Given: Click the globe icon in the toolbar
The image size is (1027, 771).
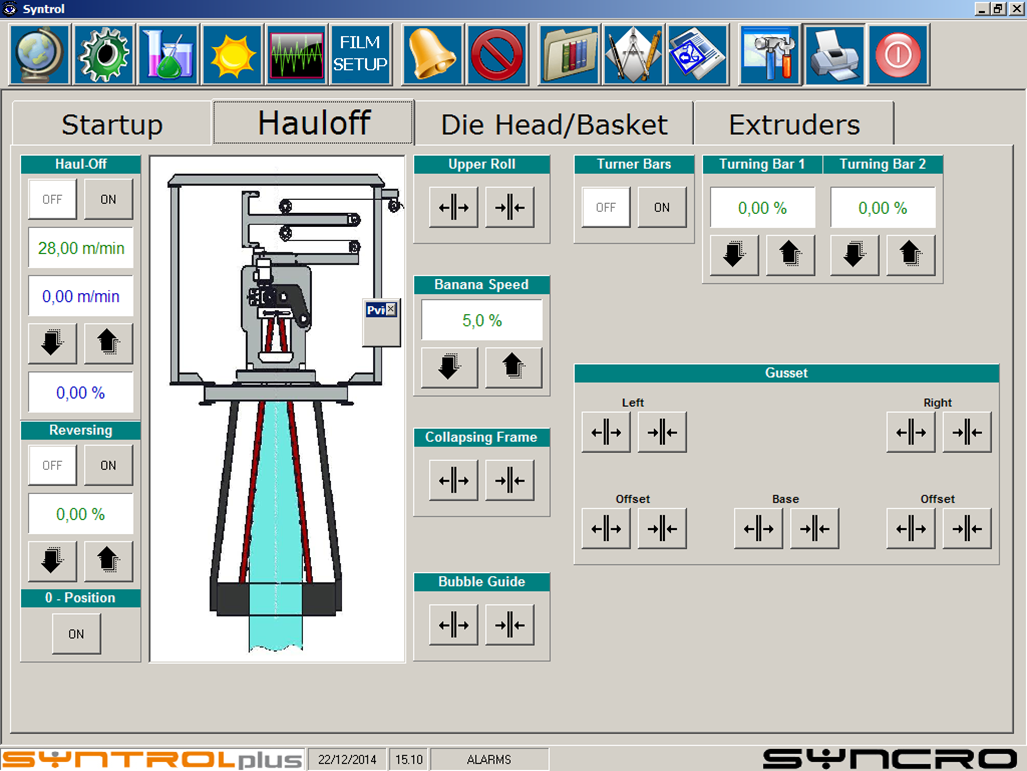Looking at the screenshot, I should tap(40, 55).
